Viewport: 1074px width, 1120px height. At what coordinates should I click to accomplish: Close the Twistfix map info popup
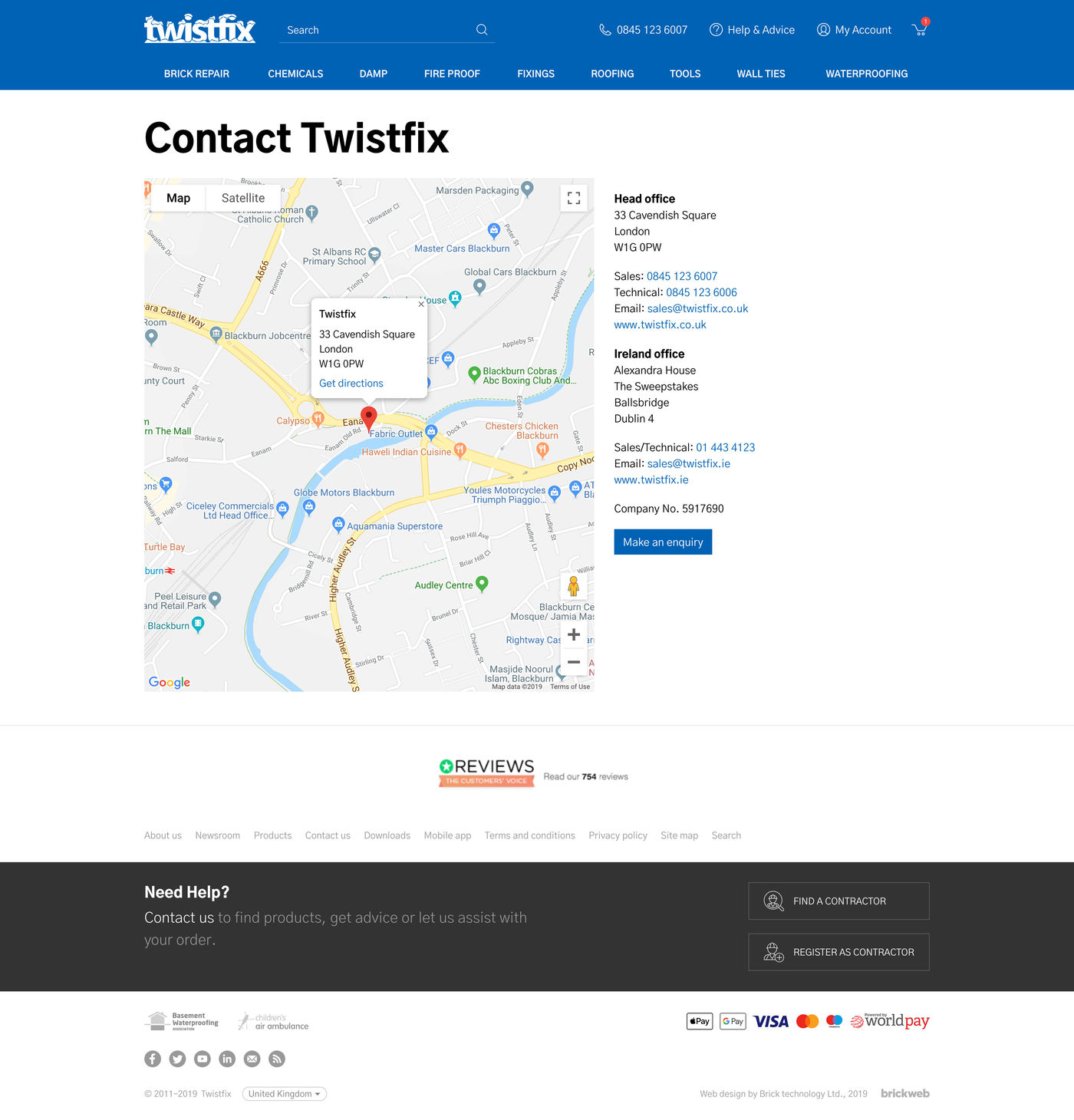421,304
